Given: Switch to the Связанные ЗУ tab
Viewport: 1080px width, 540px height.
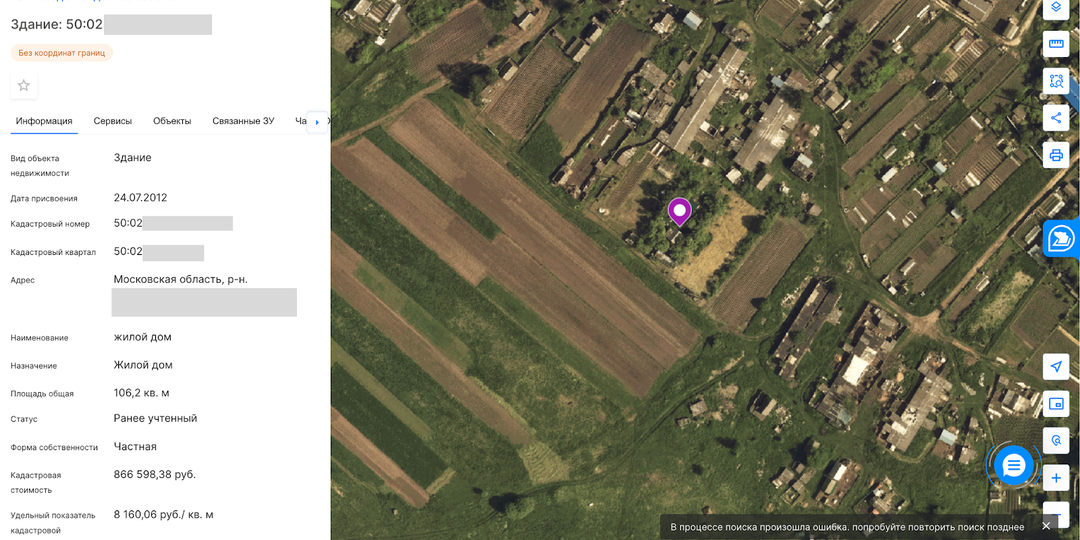Looking at the screenshot, I should (x=243, y=121).
